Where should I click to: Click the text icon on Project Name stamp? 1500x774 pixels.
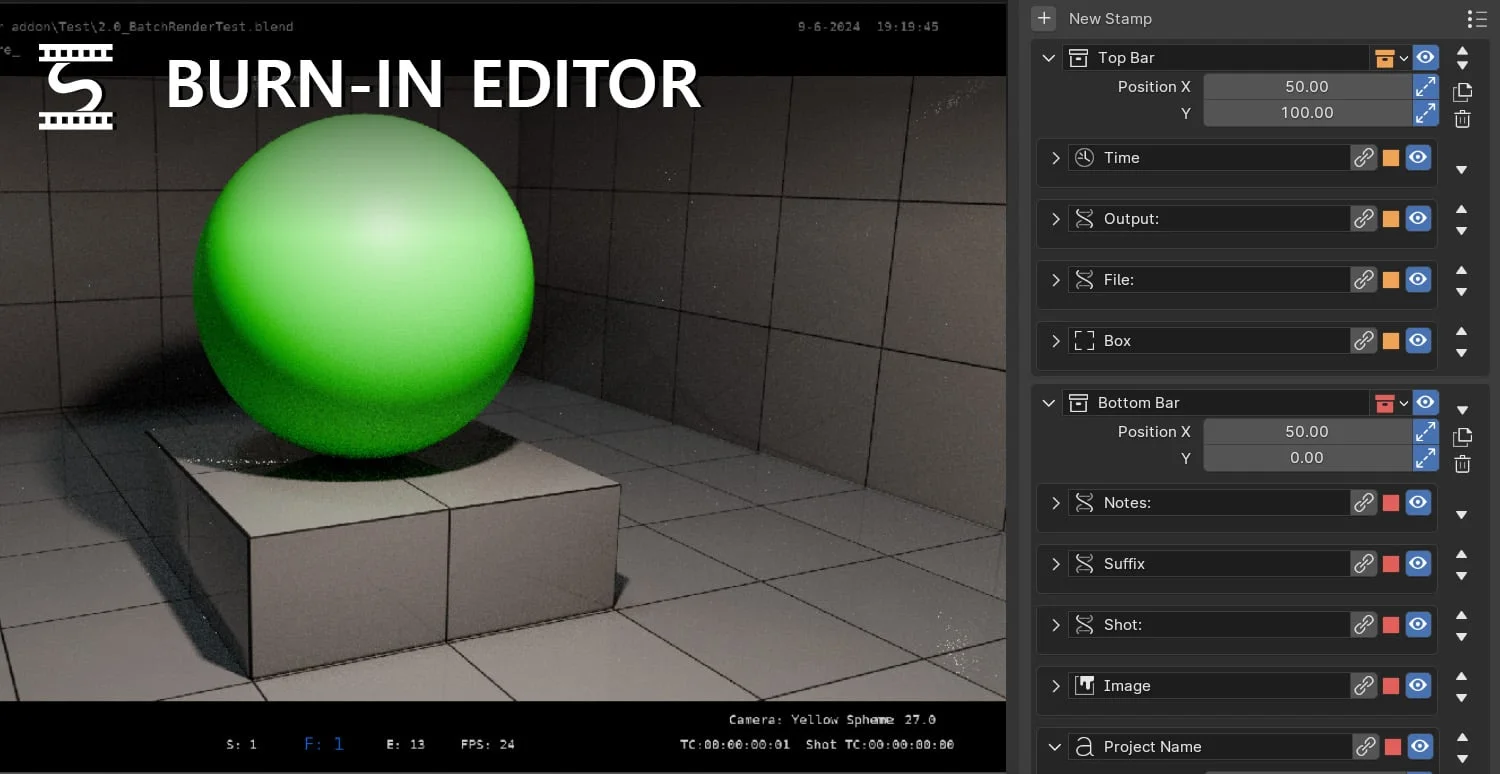tap(1083, 746)
